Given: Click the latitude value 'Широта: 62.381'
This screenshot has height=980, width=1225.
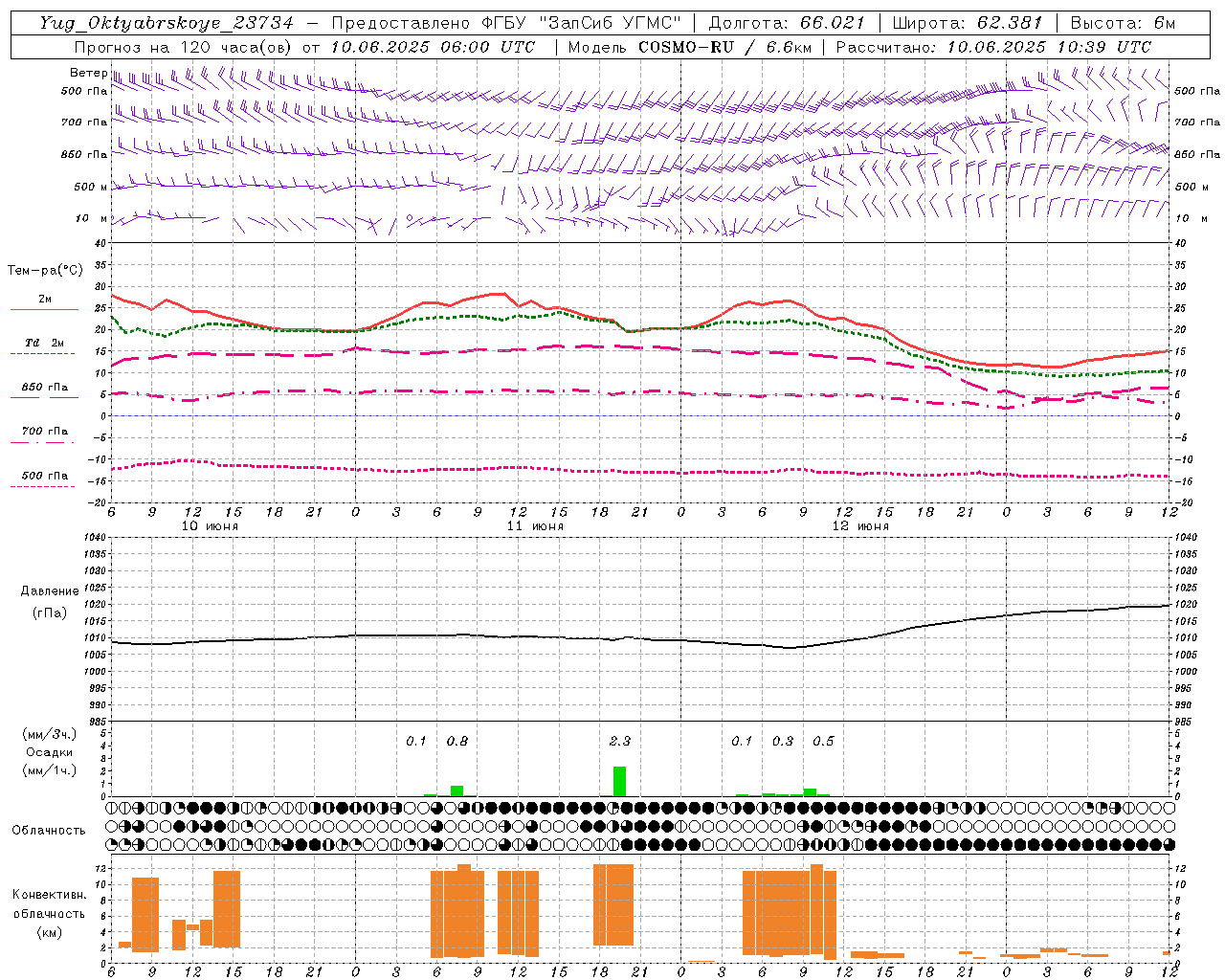Looking at the screenshot, I should pyautogui.click(x=968, y=23).
